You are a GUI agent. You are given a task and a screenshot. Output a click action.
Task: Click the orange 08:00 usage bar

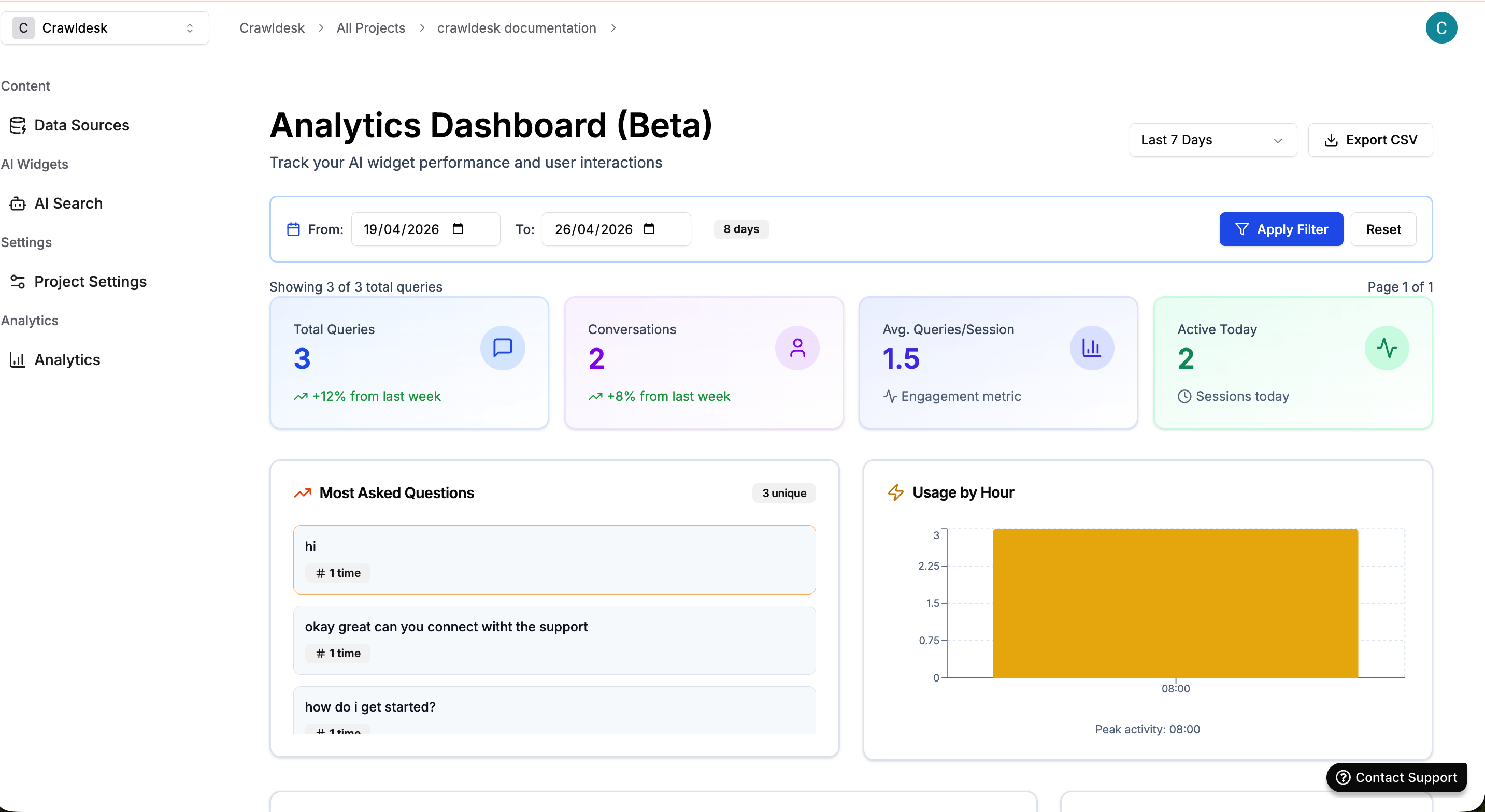1174,602
